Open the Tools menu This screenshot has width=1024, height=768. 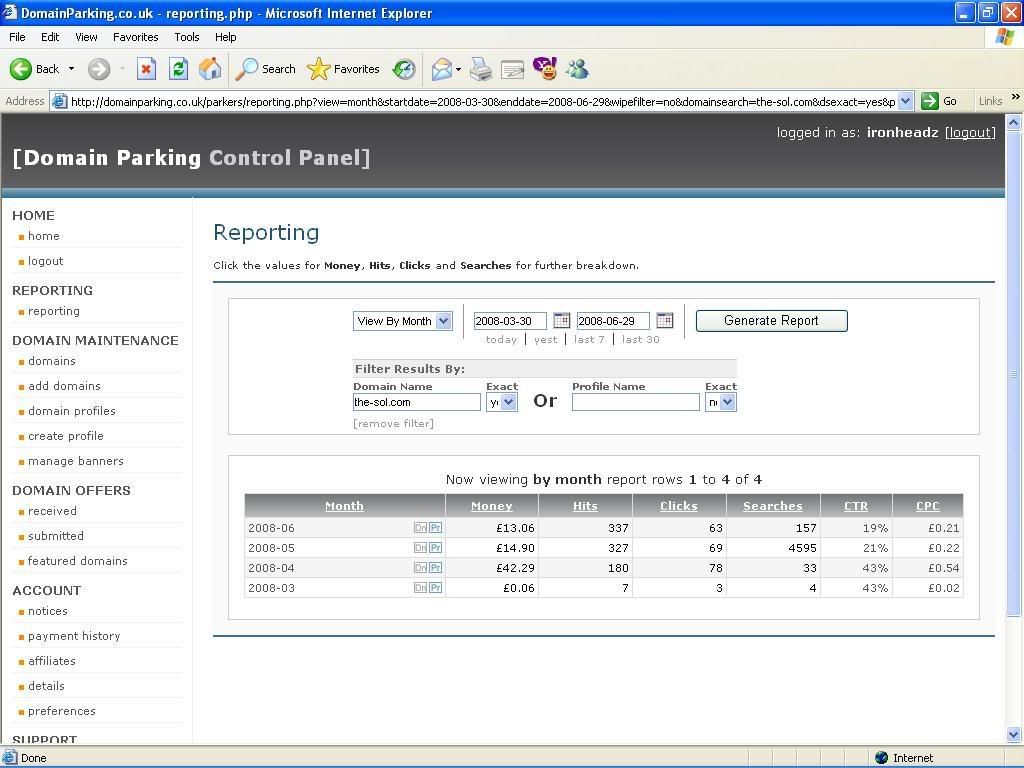pyautogui.click(x=187, y=37)
